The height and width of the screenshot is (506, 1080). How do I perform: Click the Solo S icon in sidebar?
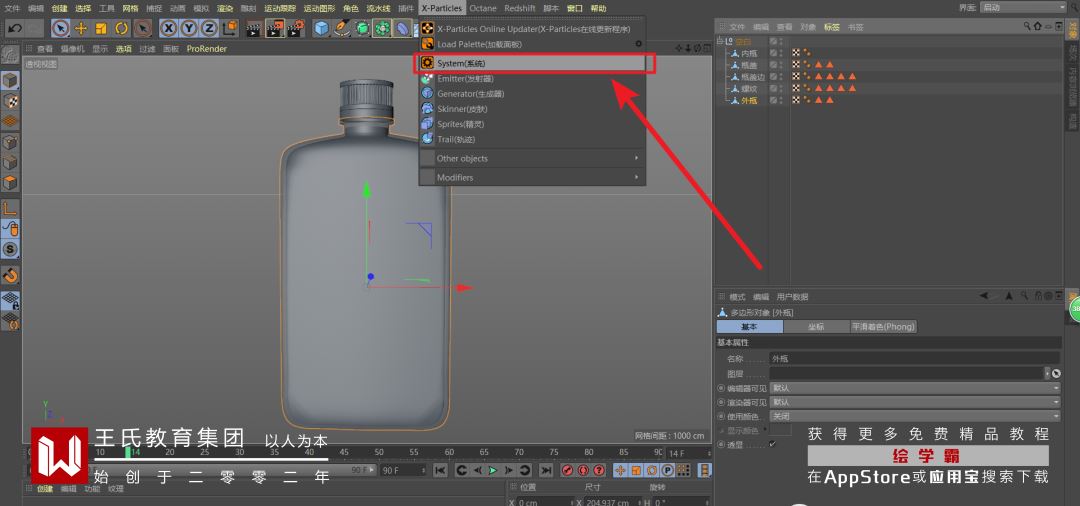pos(10,249)
